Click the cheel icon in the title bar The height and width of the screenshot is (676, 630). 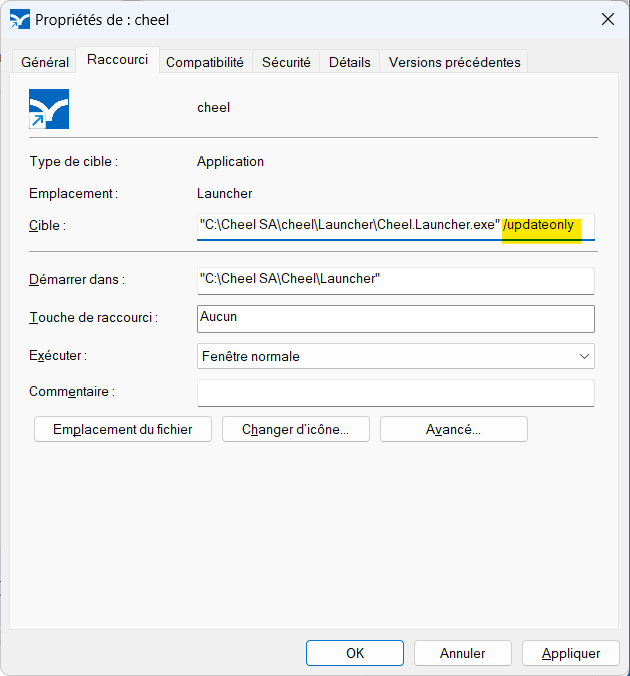20,20
